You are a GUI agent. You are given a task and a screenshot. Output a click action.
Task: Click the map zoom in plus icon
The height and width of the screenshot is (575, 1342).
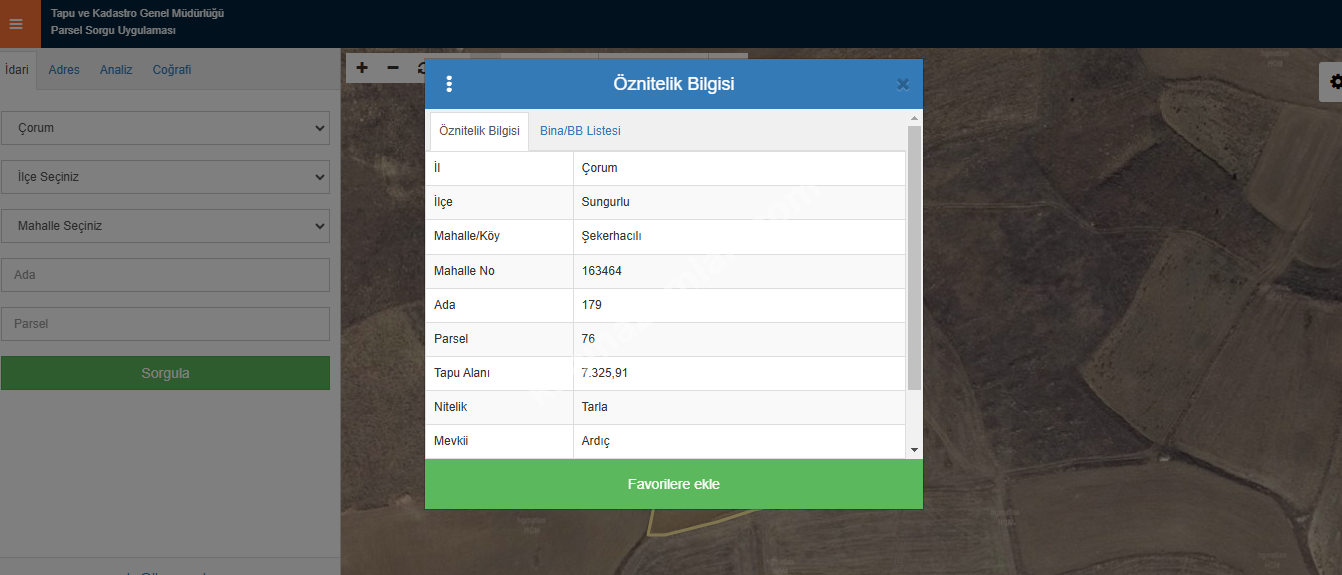point(362,68)
